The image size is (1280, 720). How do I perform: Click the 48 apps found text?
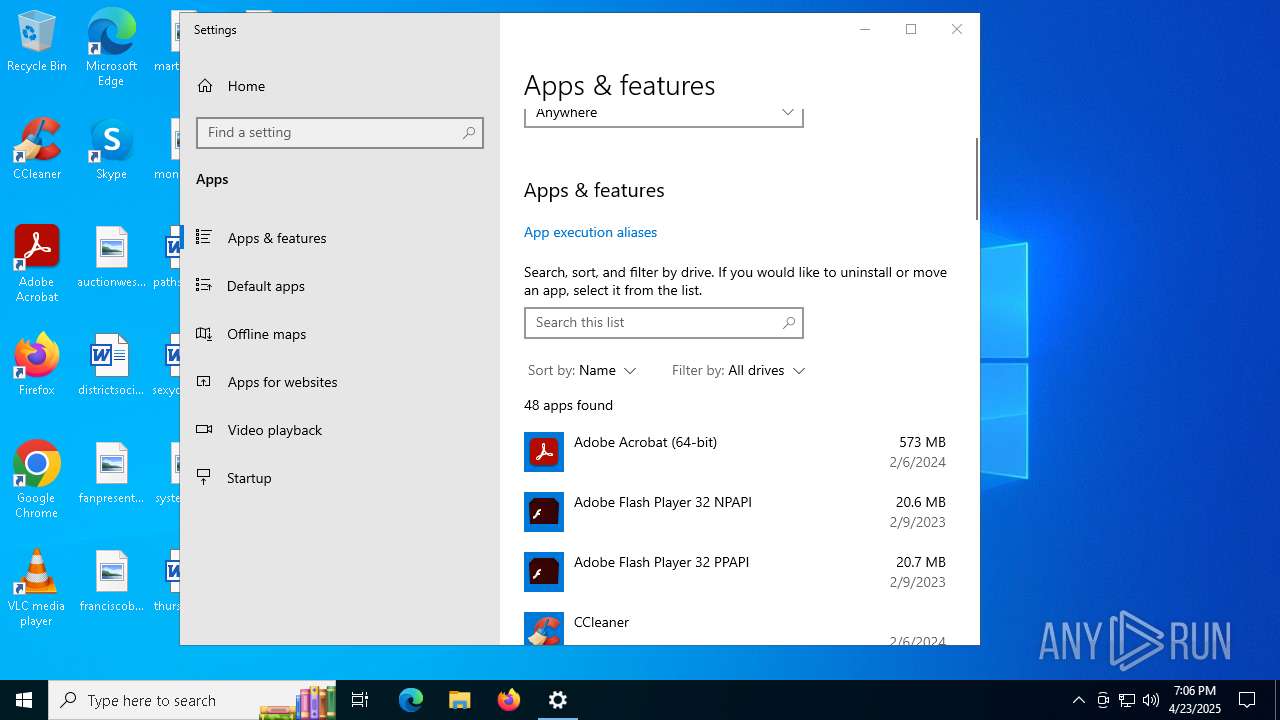coord(568,405)
